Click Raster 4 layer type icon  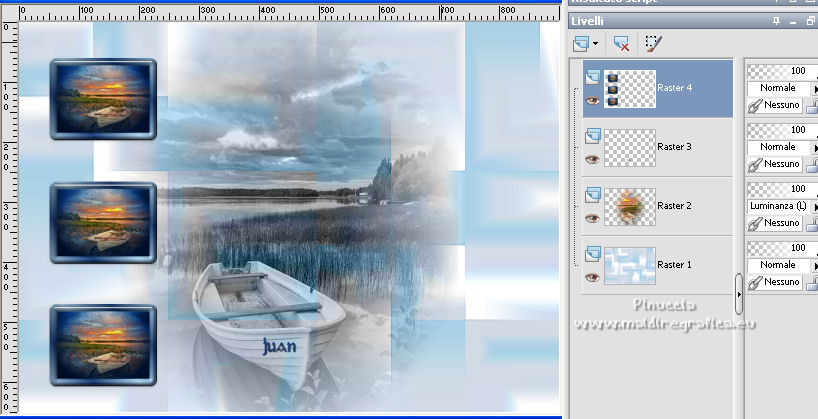pos(592,78)
